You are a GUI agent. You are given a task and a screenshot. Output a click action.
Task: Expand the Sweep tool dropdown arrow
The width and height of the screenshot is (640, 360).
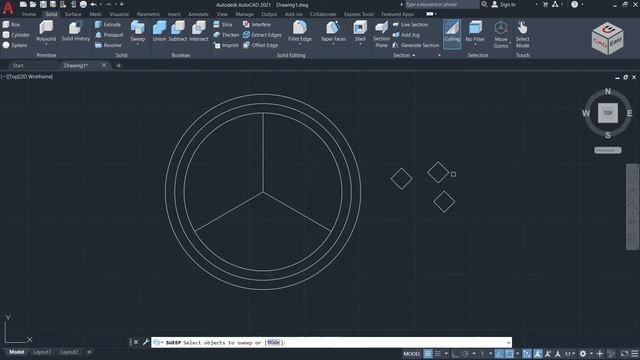[138, 44]
